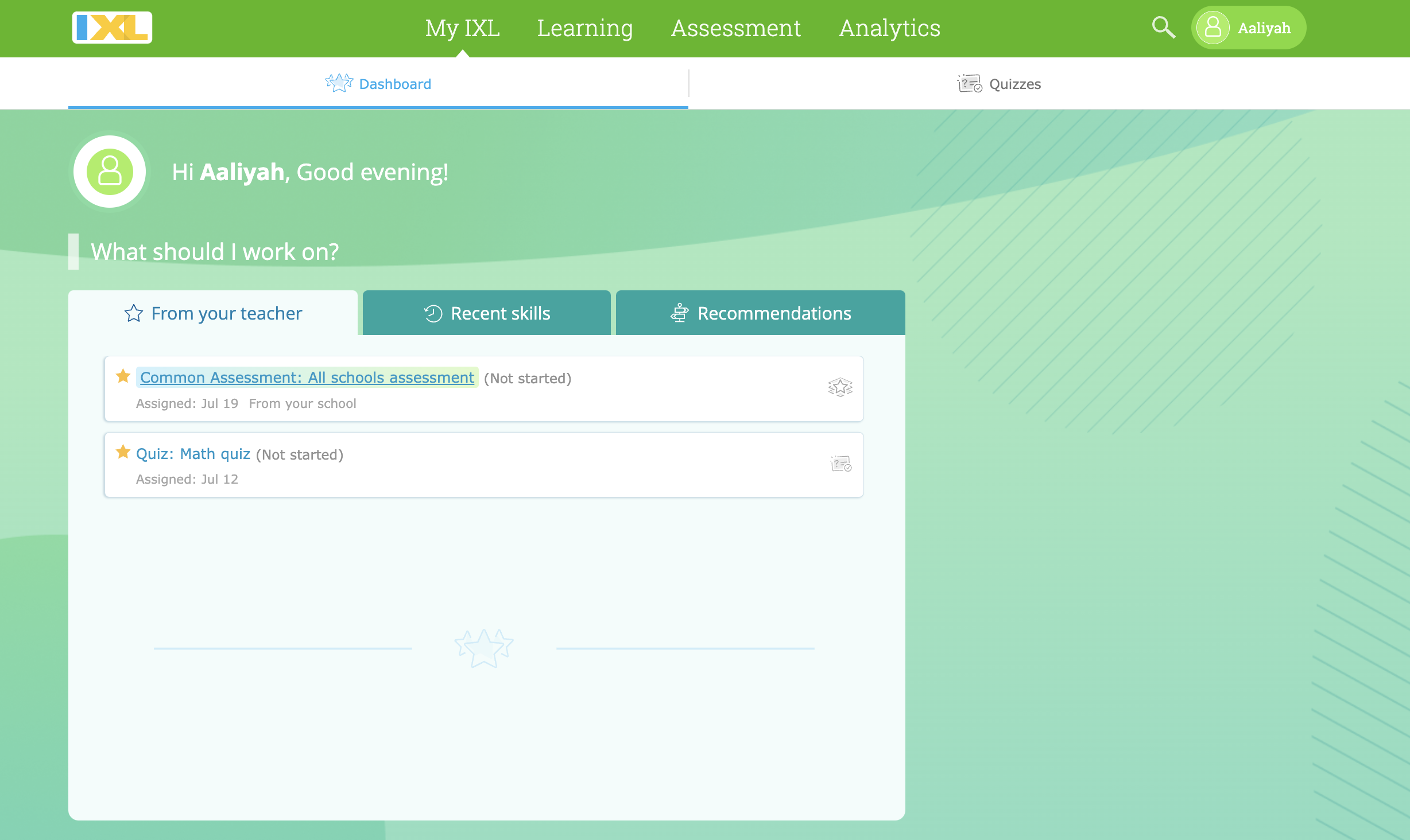
Task: Open the Learning menu
Action: tap(584, 28)
